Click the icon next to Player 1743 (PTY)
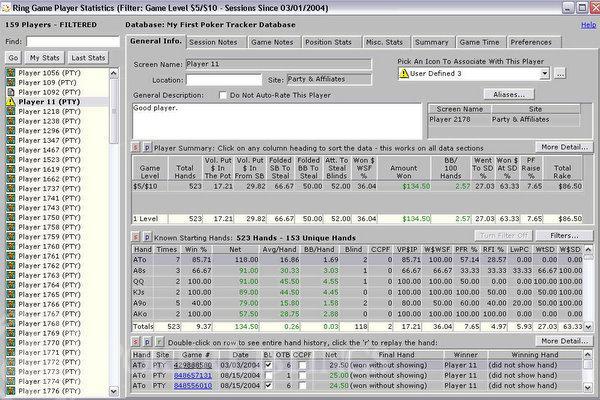 11,208
